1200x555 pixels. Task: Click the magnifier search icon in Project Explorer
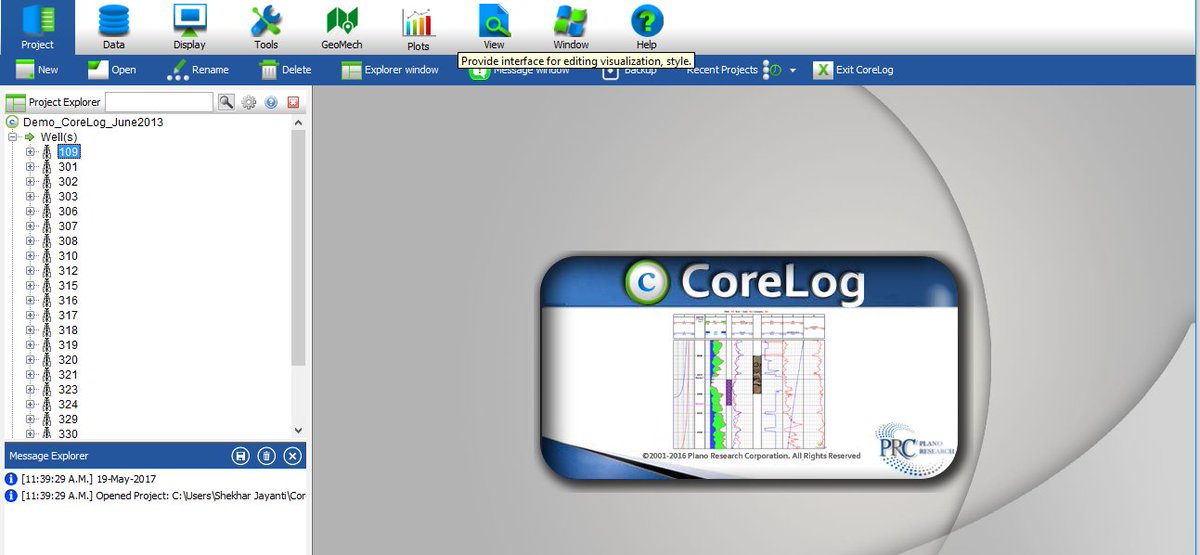227,102
